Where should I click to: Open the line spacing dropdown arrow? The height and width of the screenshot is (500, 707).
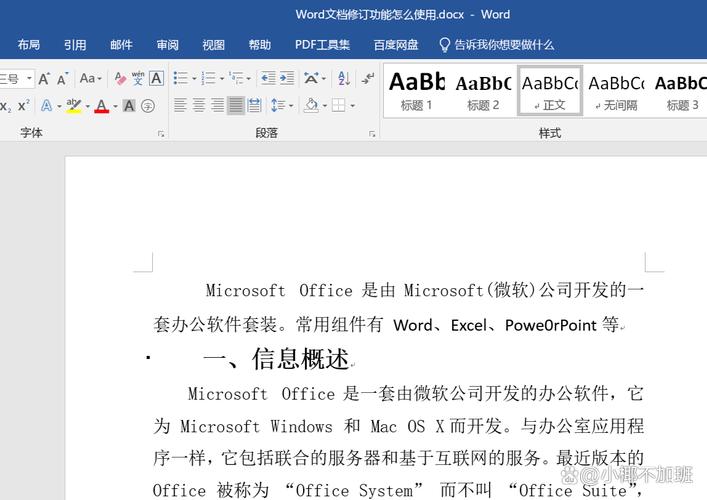pos(291,106)
